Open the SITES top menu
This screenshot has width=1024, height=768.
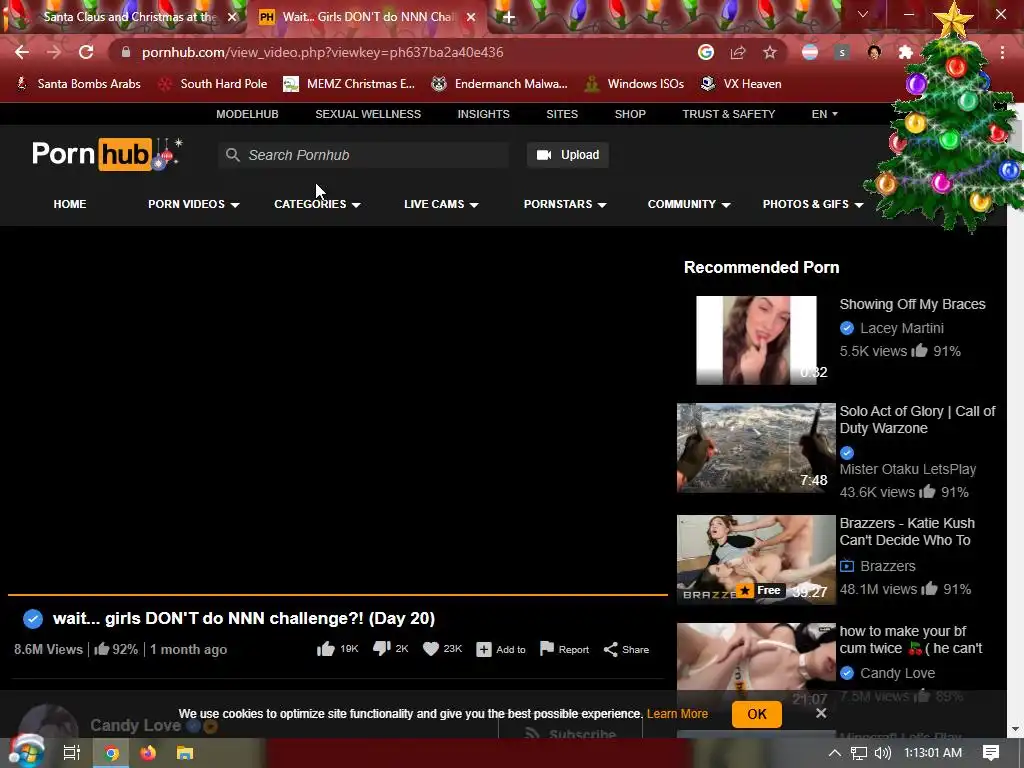click(562, 114)
